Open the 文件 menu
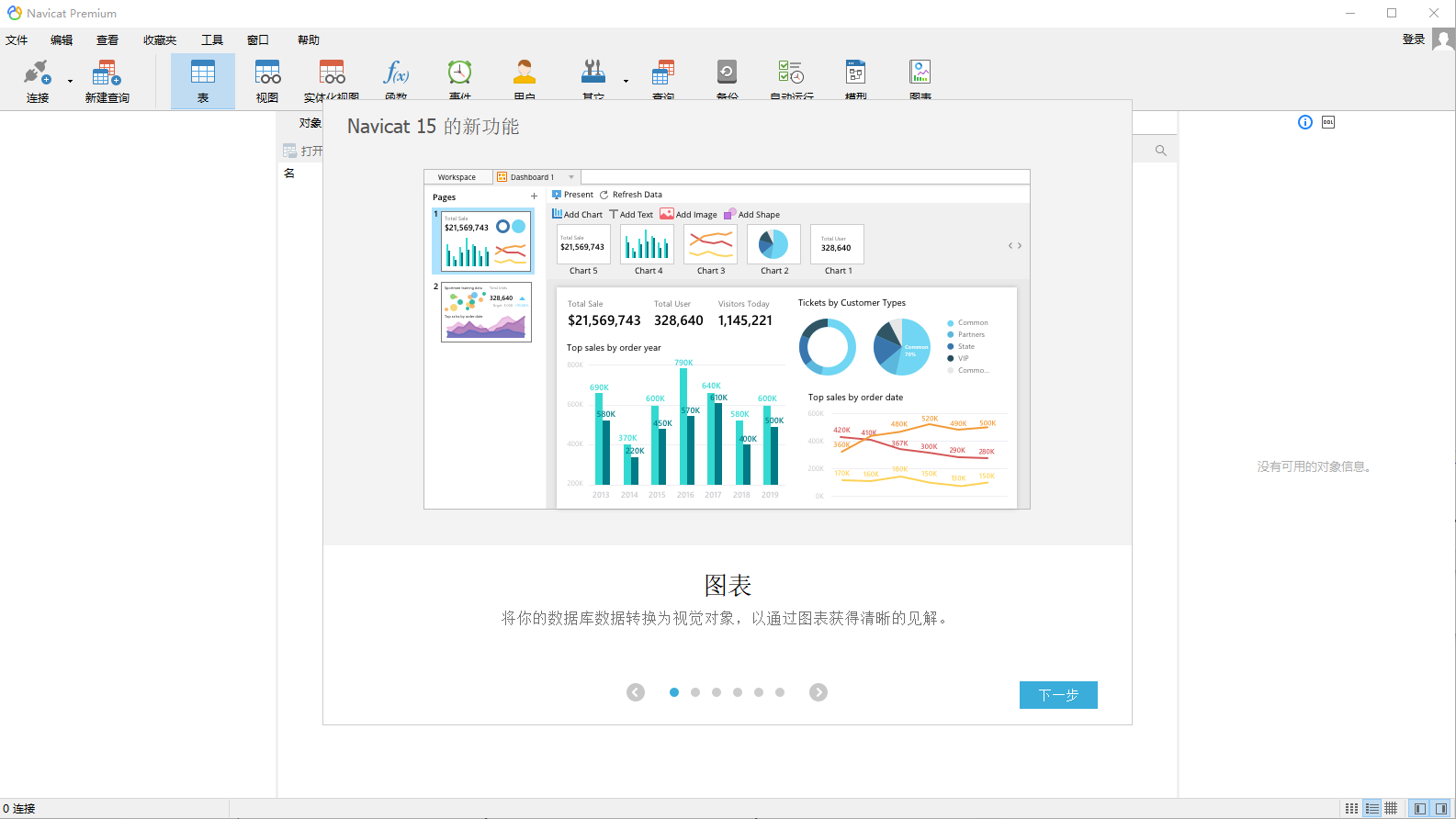Image resolution: width=1456 pixels, height=819 pixels. (17, 40)
